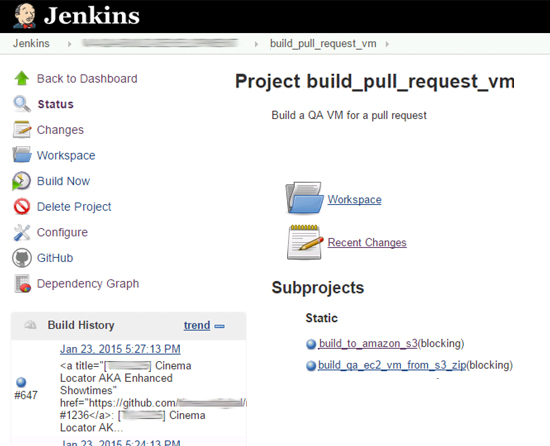Expand the arrow after the blurred breadcrumb

coord(256,44)
